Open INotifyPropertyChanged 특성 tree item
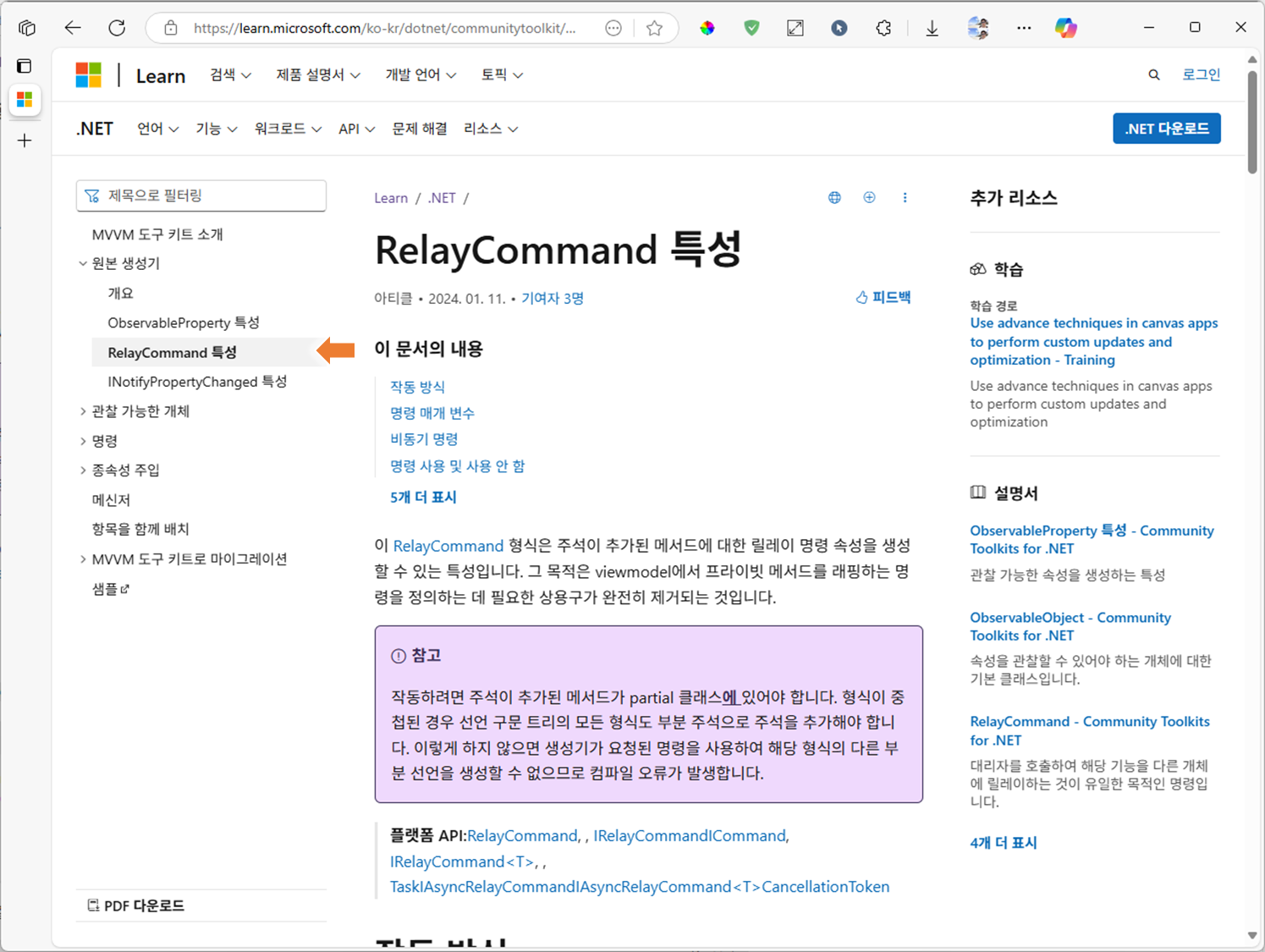The height and width of the screenshot is (952, 1265). coord(197,382)
